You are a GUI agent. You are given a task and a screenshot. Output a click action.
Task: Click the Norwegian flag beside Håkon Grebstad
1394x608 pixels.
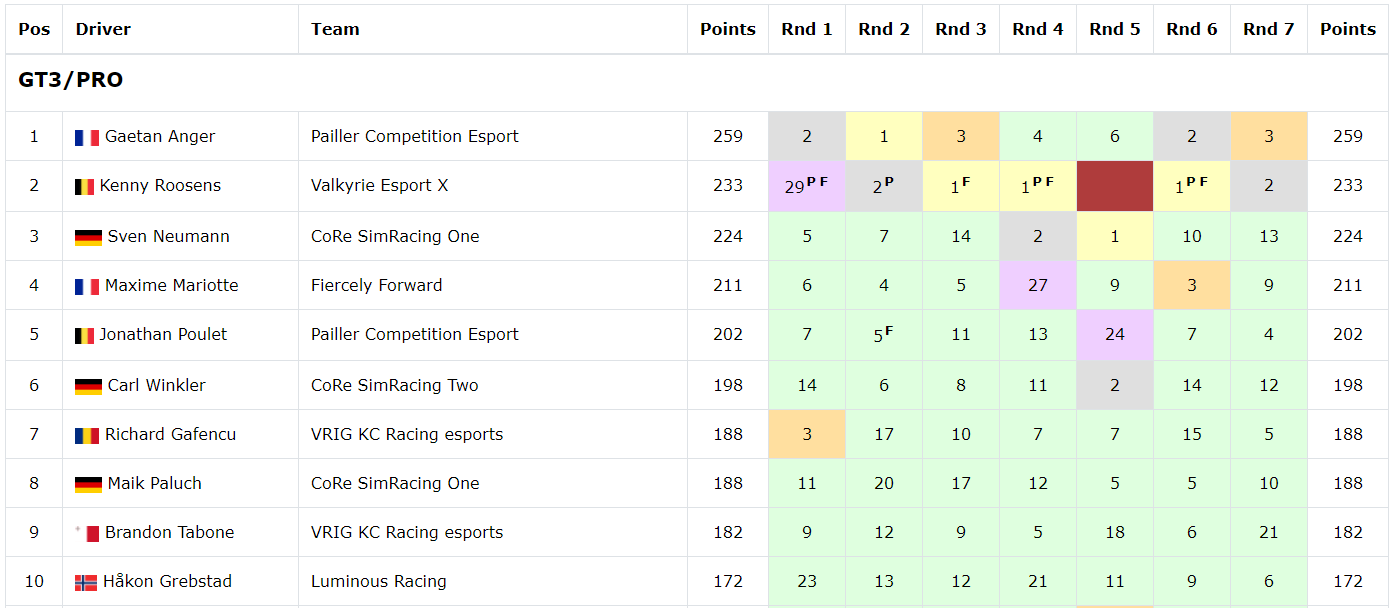tap(86, 583)
